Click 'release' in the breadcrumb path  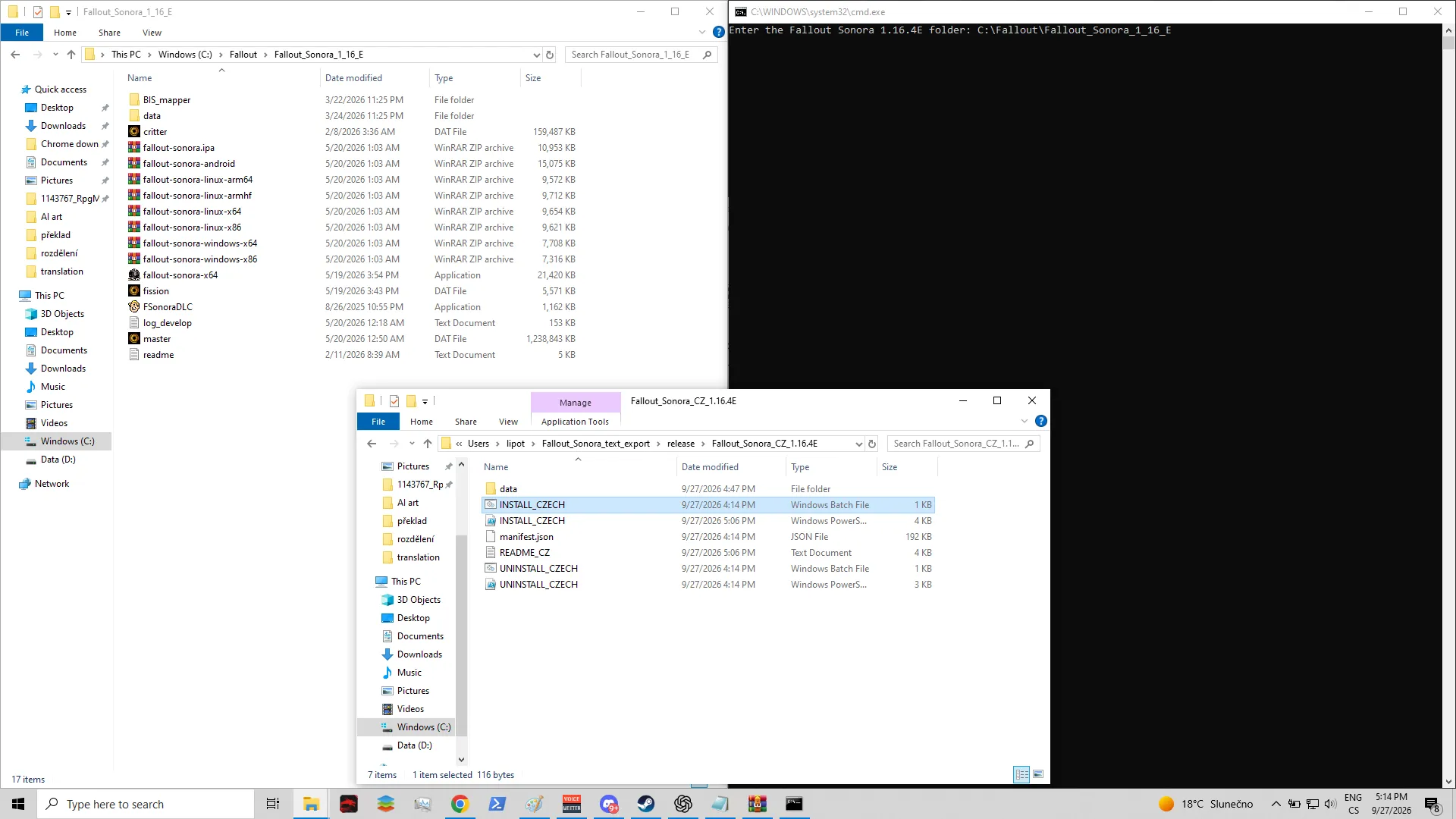[681, 444]
